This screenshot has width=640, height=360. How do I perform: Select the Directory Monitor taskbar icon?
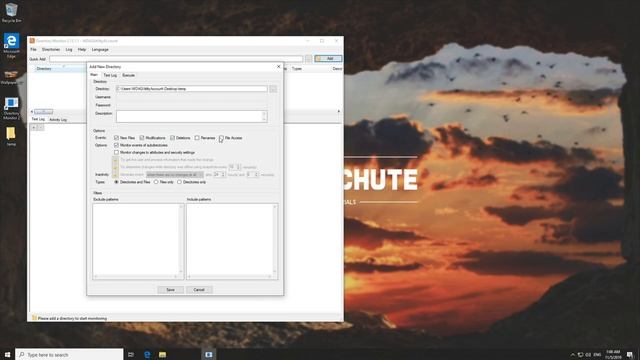click(209, 354)
